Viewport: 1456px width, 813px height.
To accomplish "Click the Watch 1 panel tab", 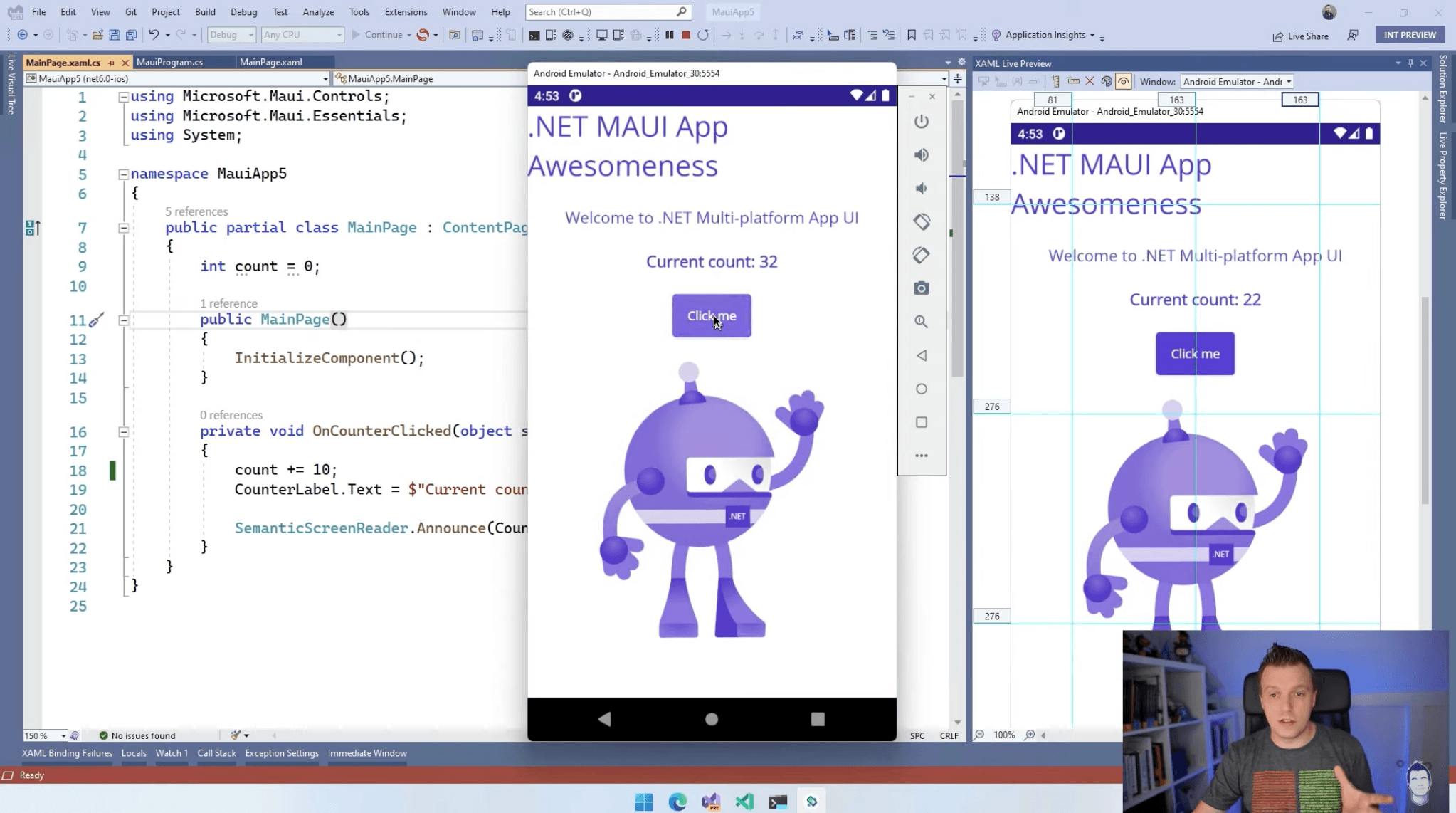I will [x=171, y=753].
